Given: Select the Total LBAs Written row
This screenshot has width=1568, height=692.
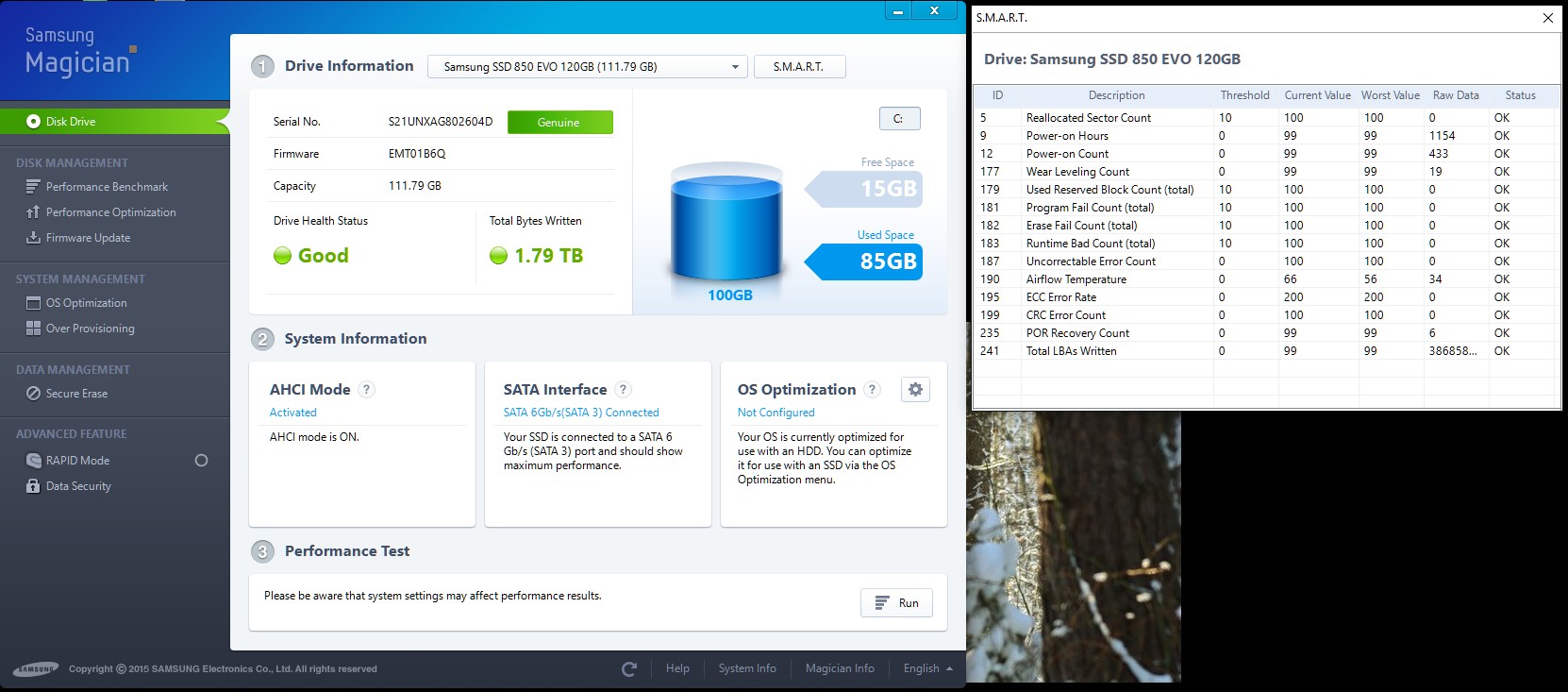Looking at the screenshot, I should coord(1266,351).
